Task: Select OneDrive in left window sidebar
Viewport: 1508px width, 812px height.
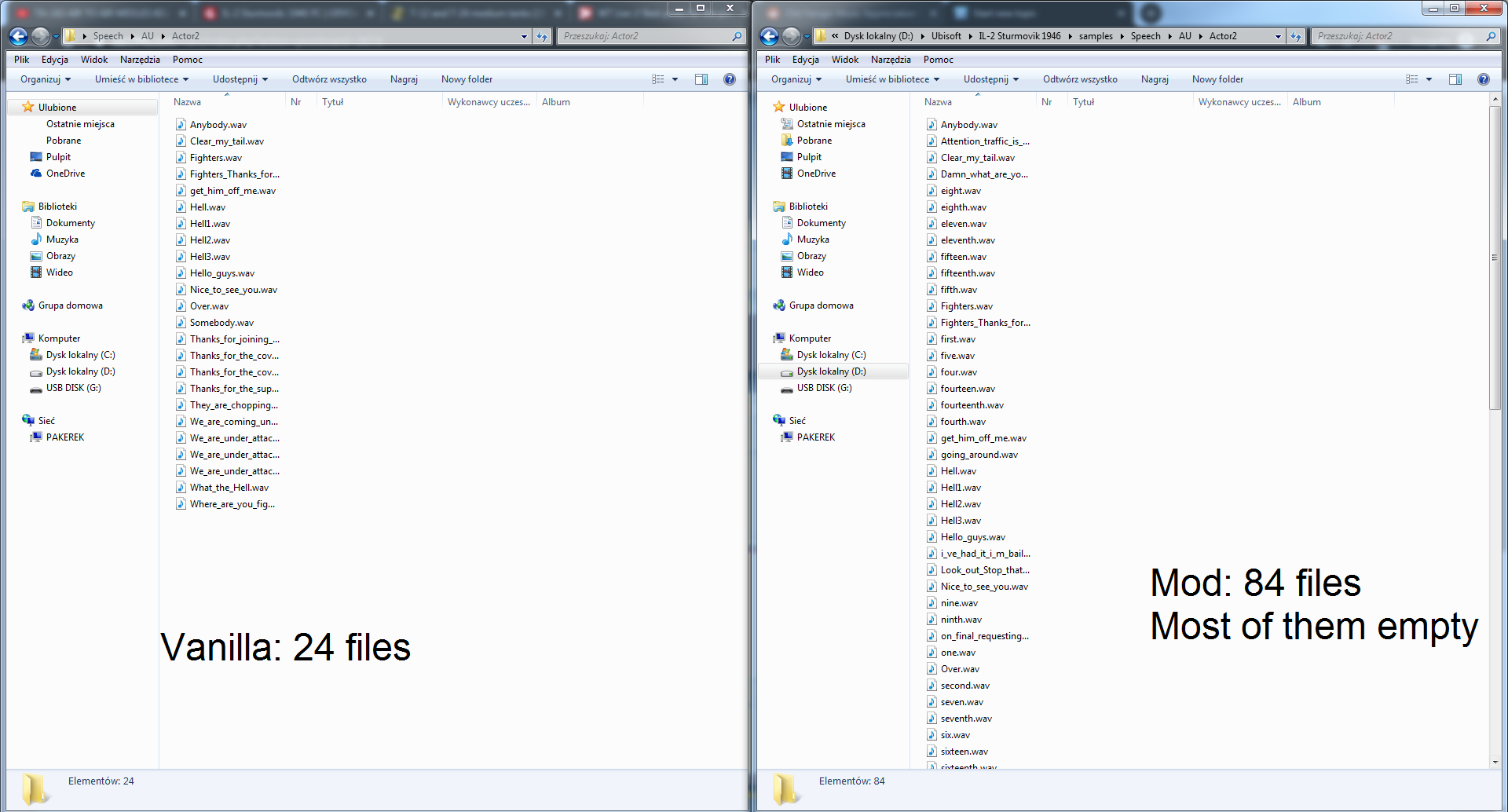Action: (65, 174)
